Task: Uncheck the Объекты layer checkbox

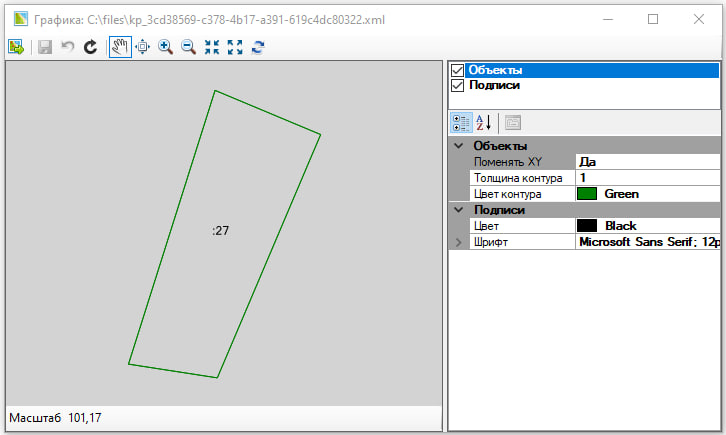Action: point(457,70)
